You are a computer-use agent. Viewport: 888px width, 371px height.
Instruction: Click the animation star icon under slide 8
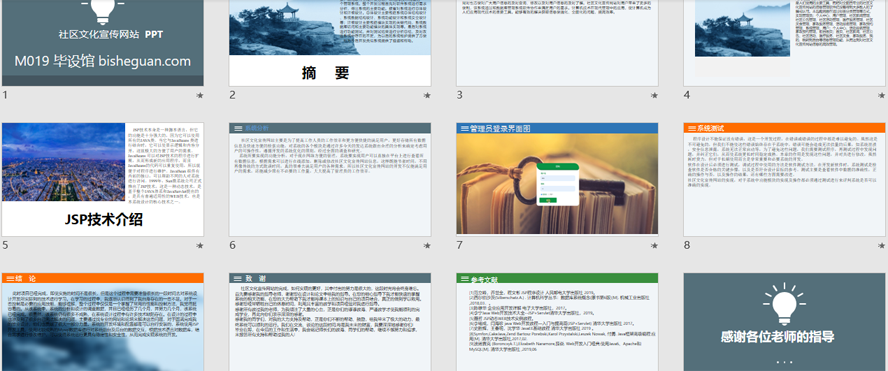pos(882,246)
